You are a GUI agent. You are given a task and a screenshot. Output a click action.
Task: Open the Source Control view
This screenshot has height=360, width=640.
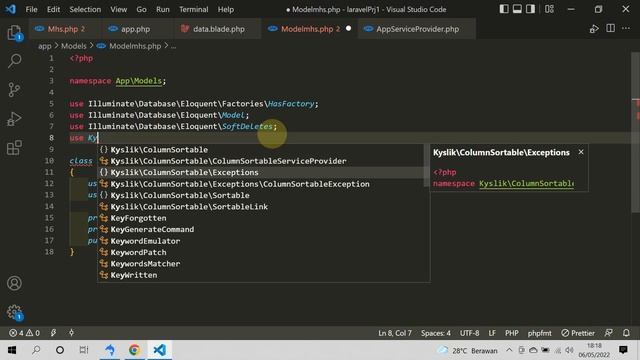(x=14, y=90)
